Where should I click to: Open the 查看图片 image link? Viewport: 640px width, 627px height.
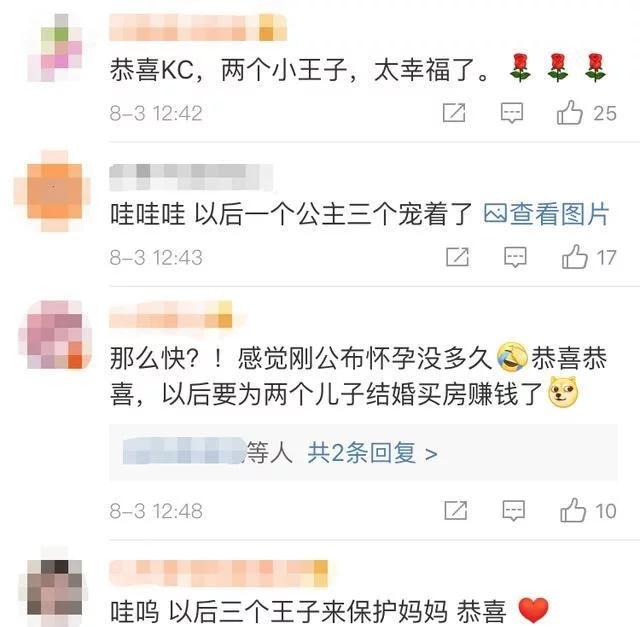pos(546,213)
